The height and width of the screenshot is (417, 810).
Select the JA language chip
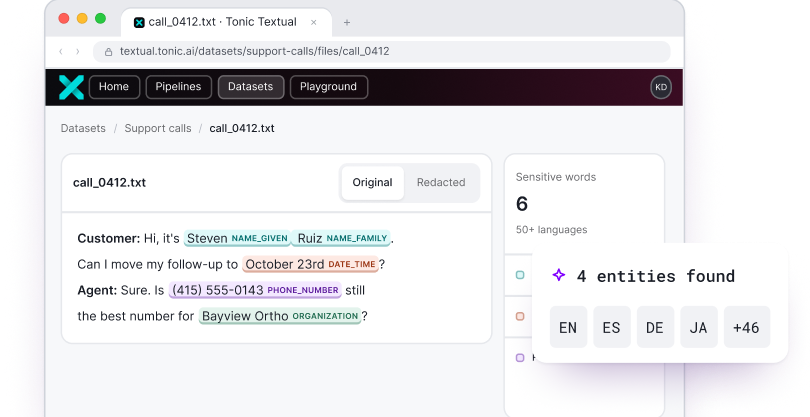coord(698,327)
